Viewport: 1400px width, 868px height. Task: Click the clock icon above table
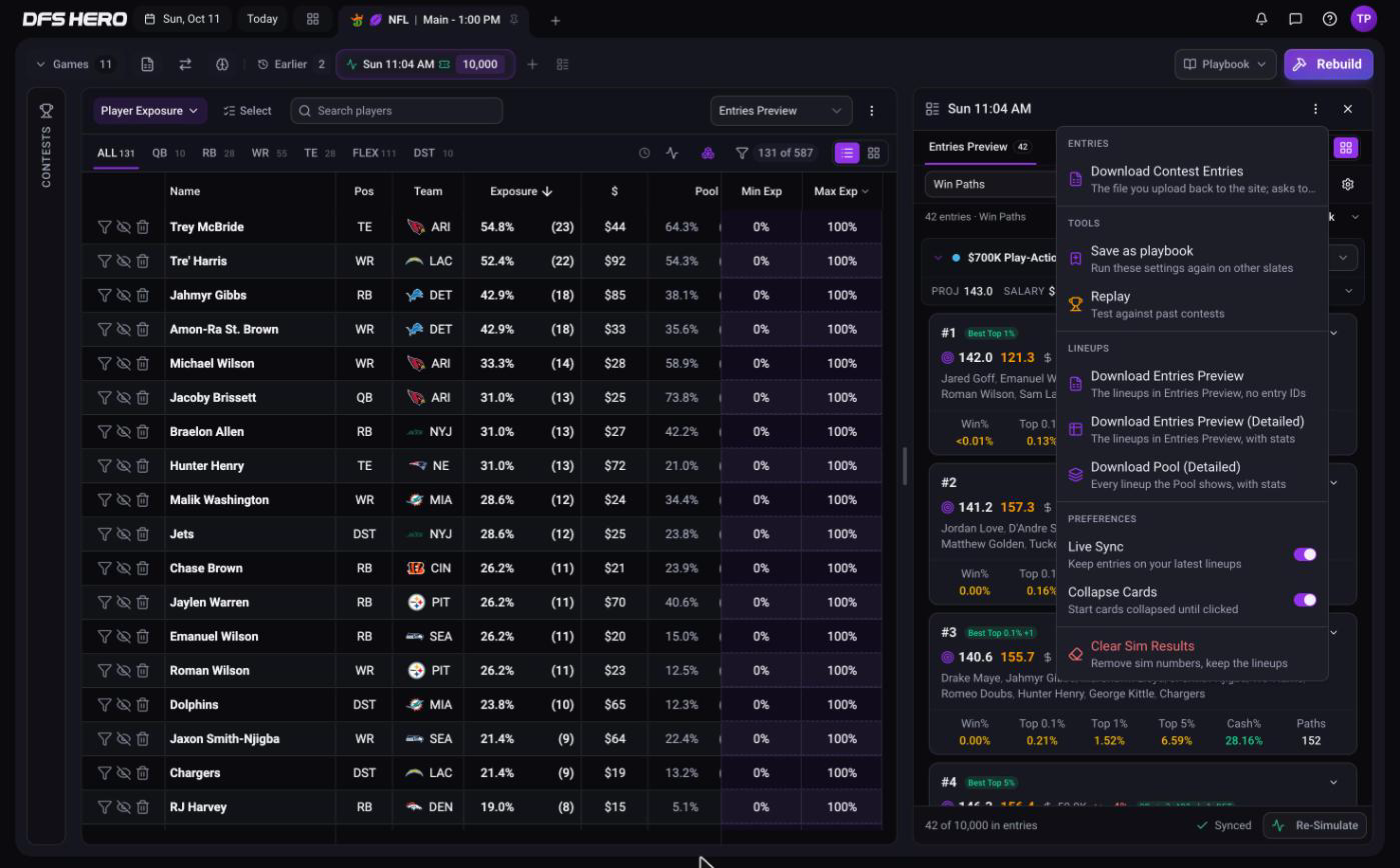644,153
